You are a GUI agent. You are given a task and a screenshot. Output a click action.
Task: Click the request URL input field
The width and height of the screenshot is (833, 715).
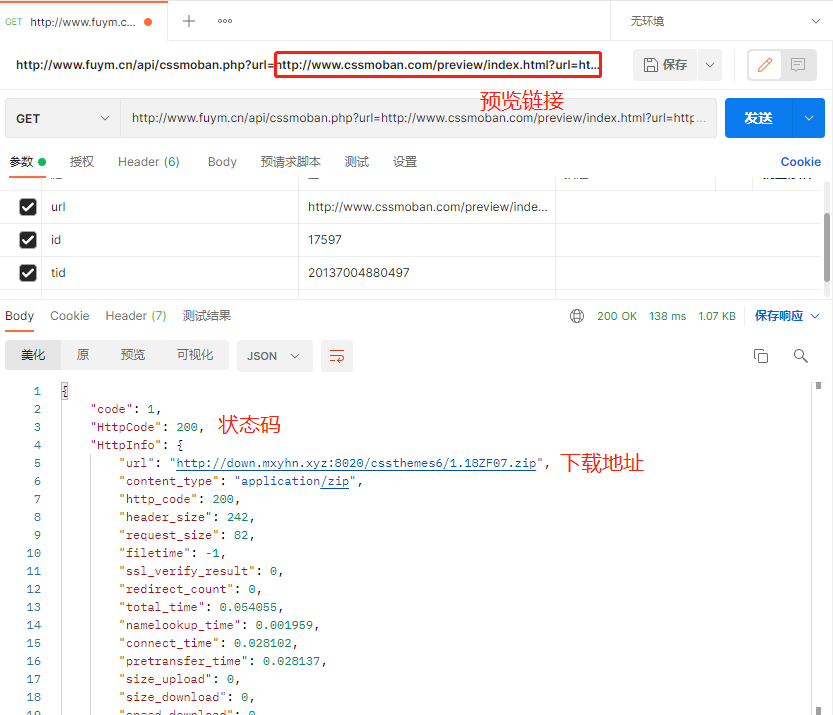(418, 118)
